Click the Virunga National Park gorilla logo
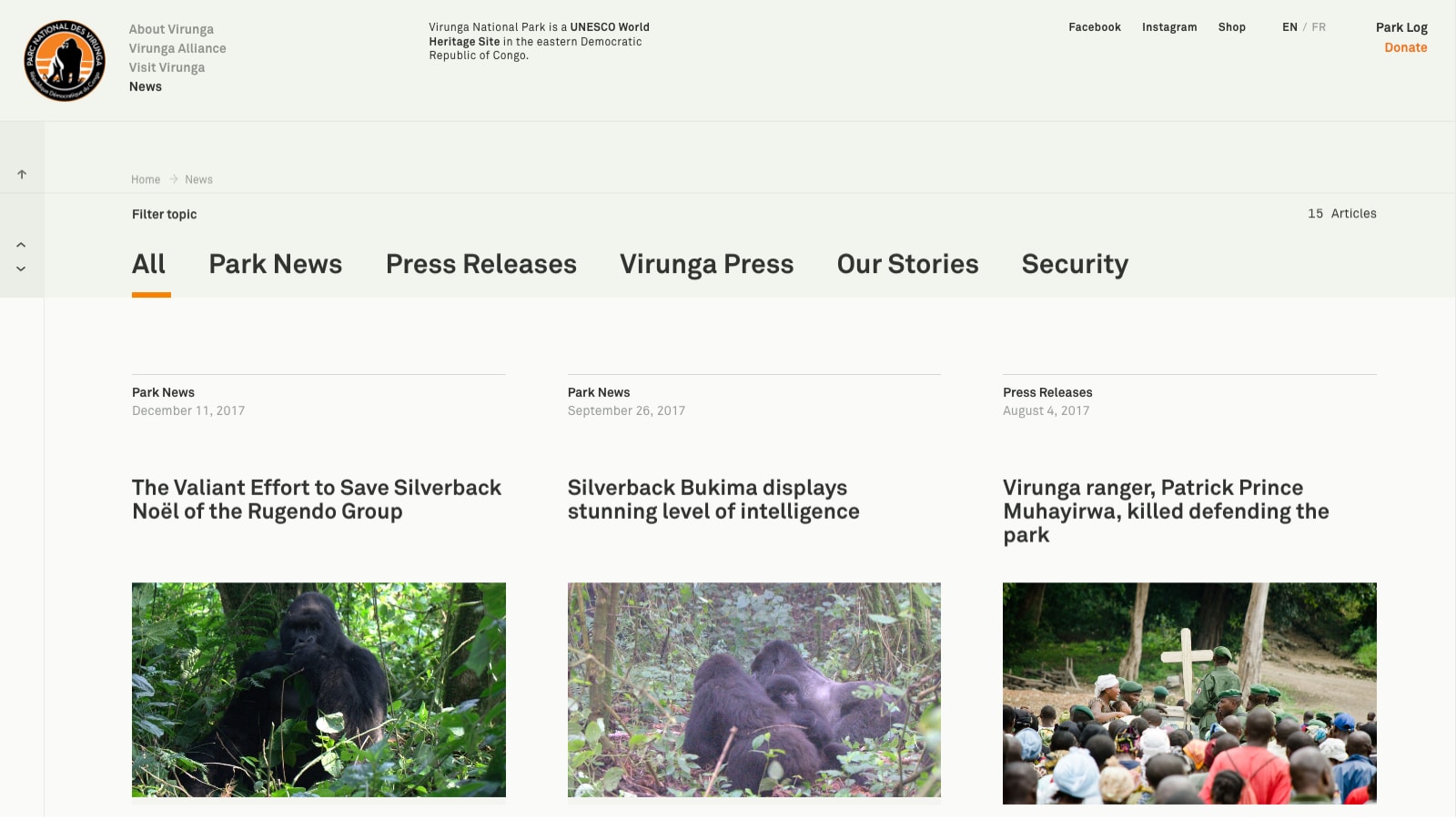This screenshot has height=820, width=1456. coord(65,61)
